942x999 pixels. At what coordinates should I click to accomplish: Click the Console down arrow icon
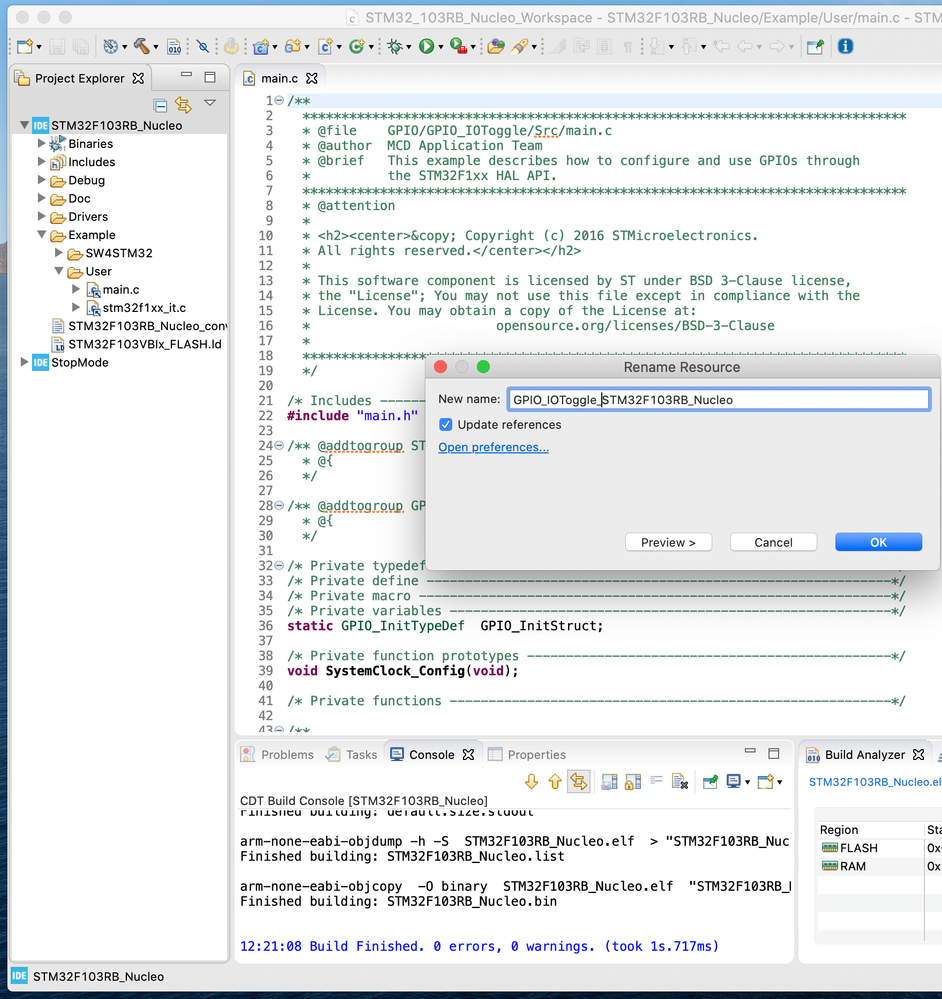pyautogui.click(x=531, y=782)
